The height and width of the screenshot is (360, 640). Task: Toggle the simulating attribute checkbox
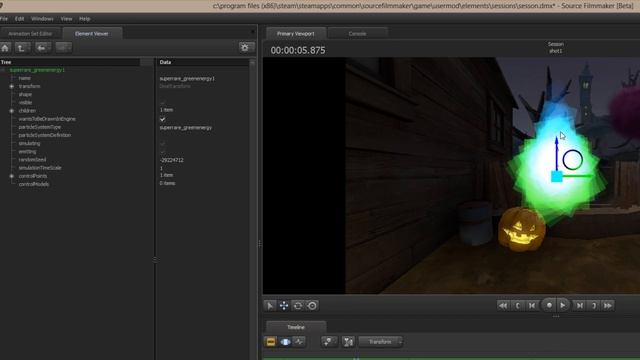[162, 144]
